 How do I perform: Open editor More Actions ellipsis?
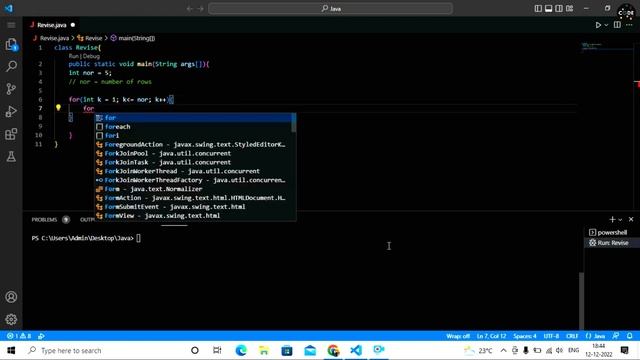click(x=629, y=25)
